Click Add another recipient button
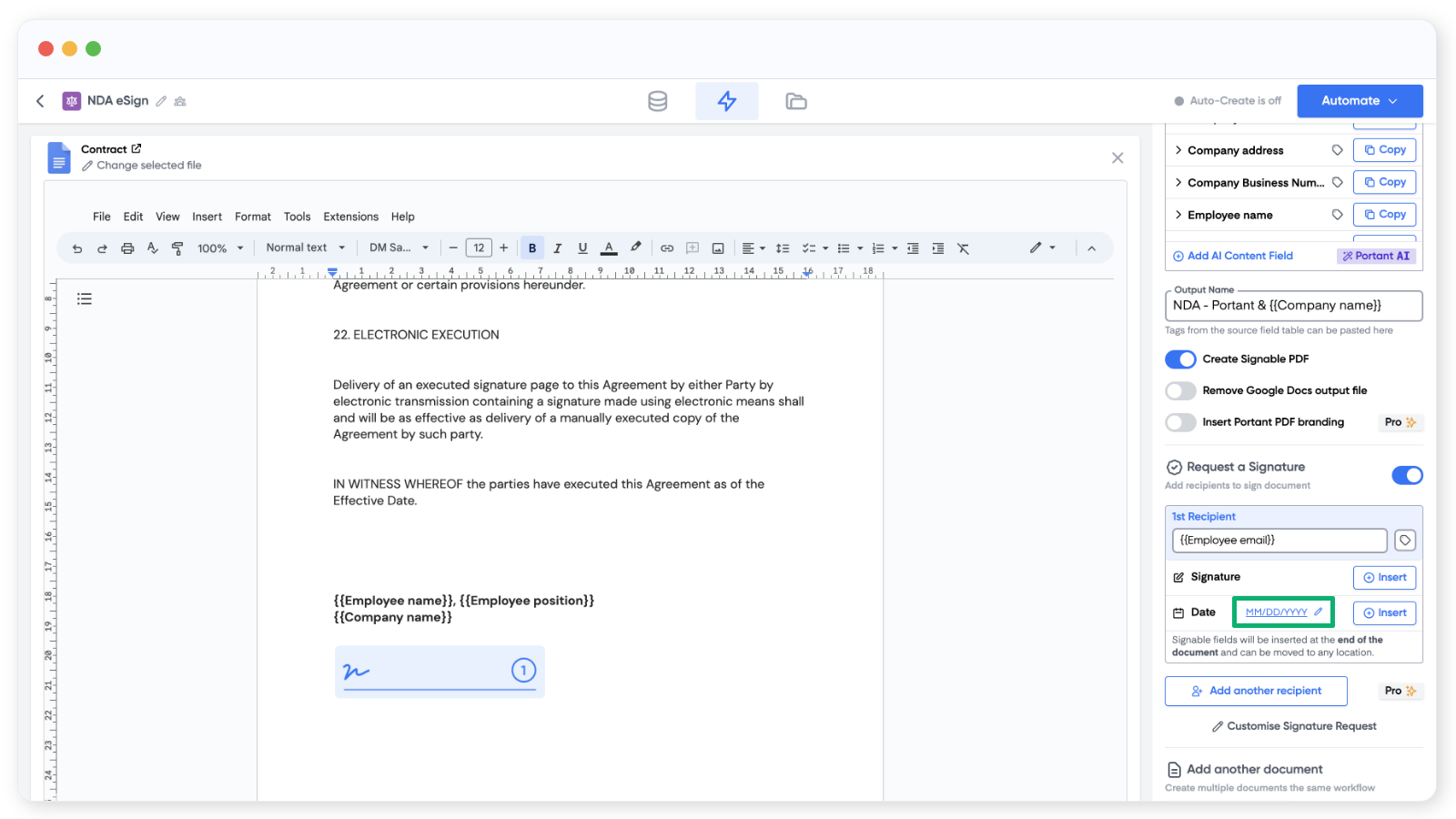This screenshot has width=1456, height=819. tap(1256, 691)
